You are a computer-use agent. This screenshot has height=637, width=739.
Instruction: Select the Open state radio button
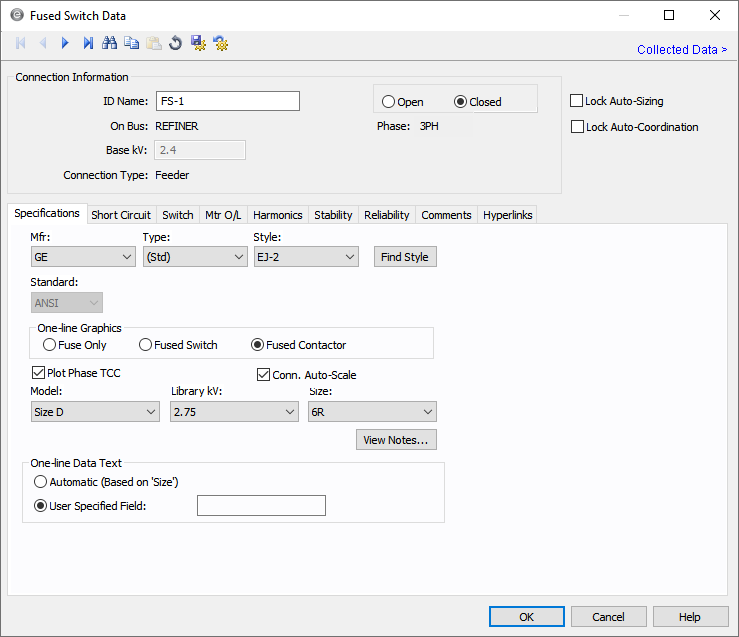point(388,102)
